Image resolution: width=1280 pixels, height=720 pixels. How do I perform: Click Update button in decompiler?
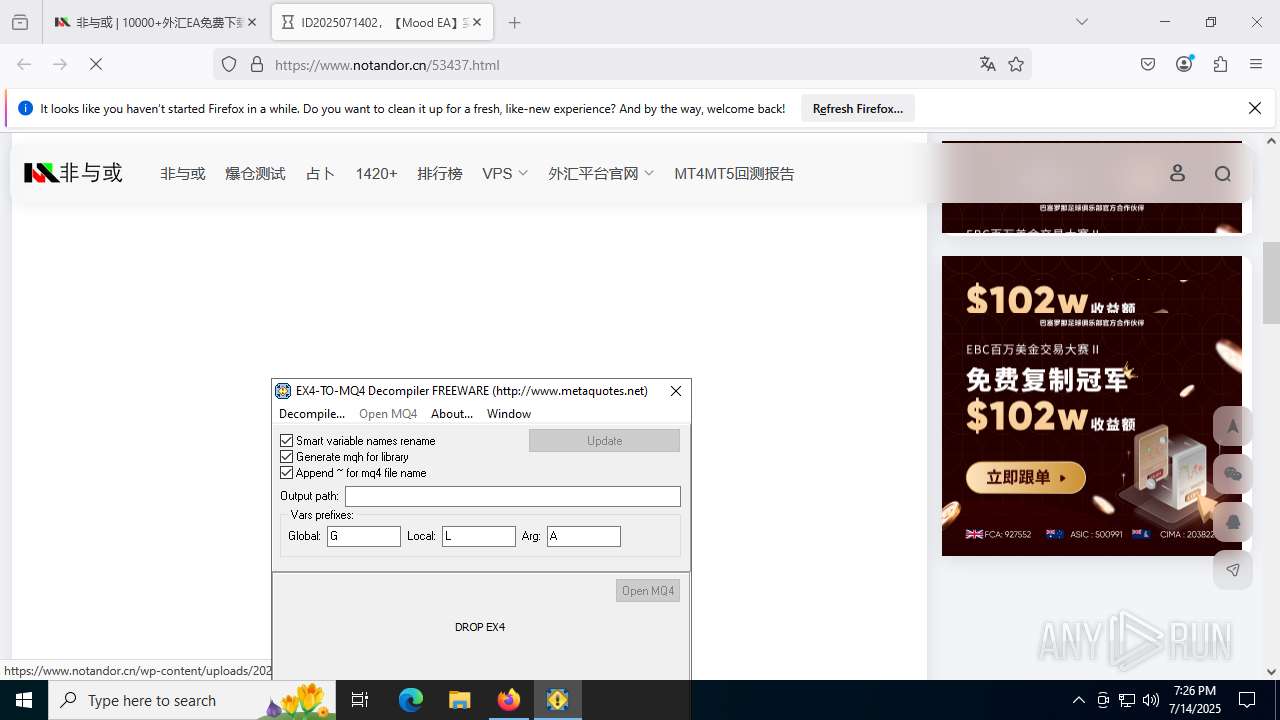pos(604,441)
